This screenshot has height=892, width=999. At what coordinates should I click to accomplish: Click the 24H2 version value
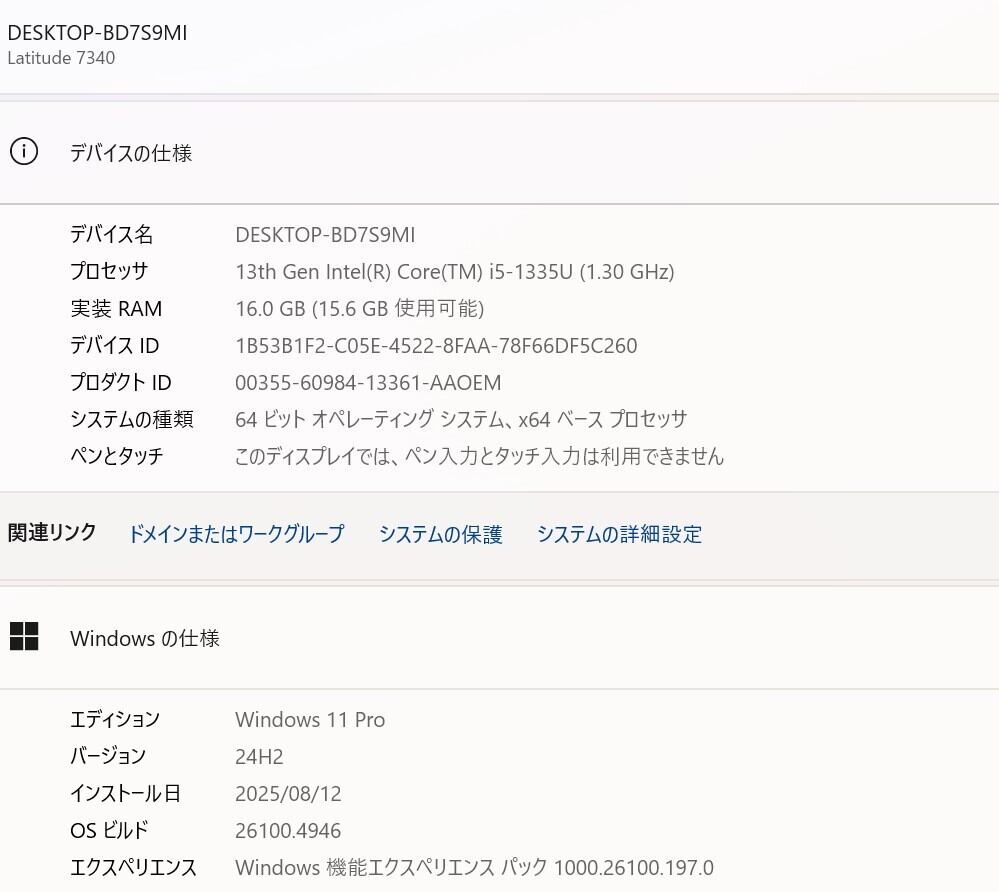[260, 757]
